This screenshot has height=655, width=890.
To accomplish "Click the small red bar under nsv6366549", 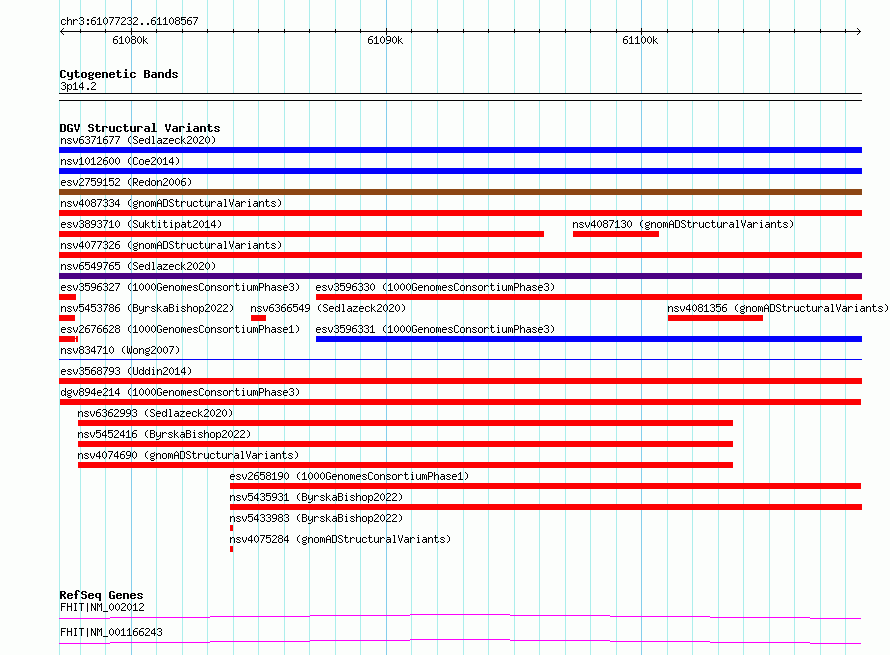I will point(258,318).
